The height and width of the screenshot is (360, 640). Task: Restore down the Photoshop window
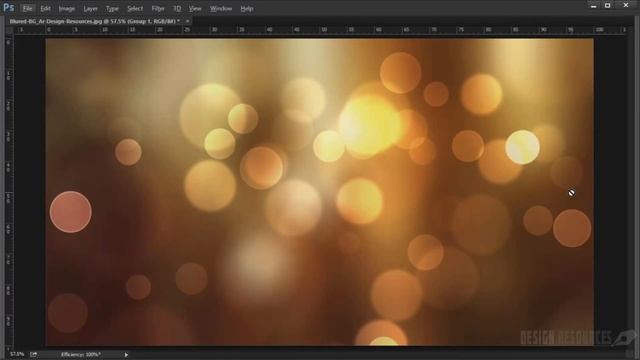(607, 6)
